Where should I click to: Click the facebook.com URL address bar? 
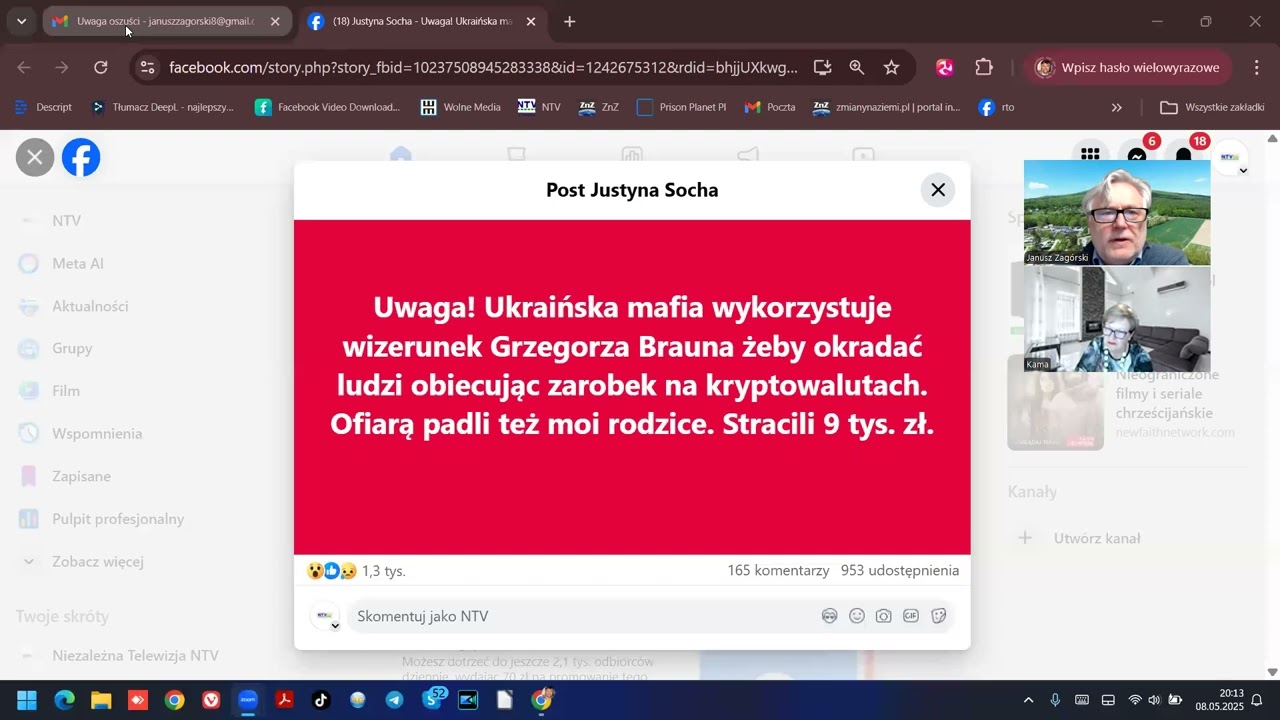pyautogui.click(x=483, y=67)
